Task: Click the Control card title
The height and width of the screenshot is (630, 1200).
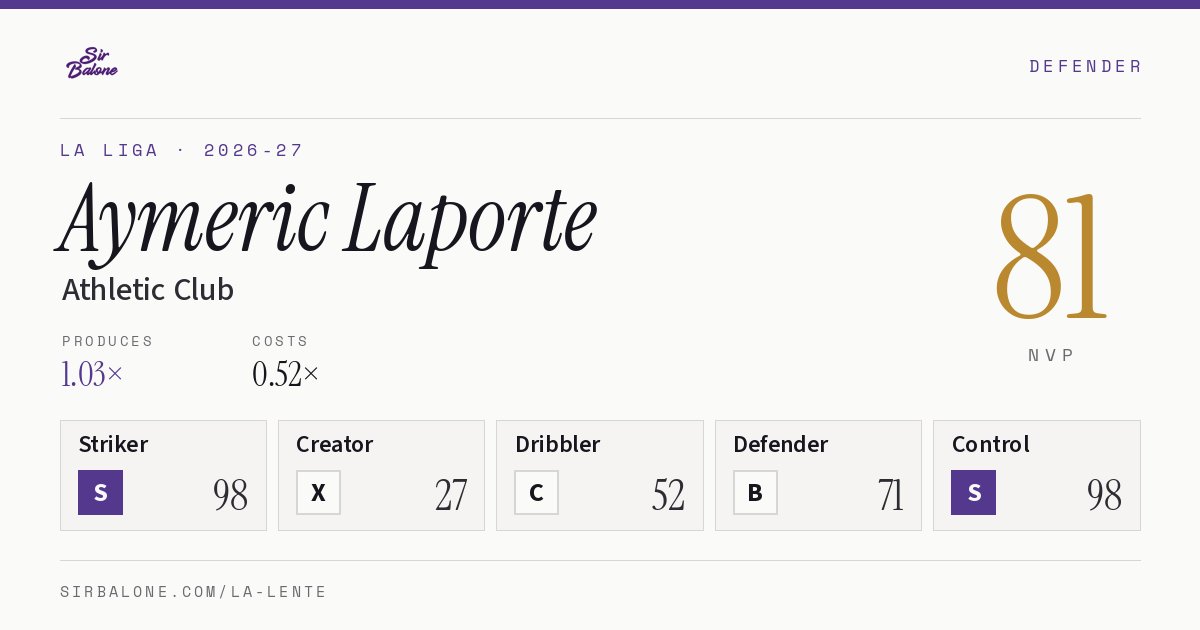Action: (990, 444)
